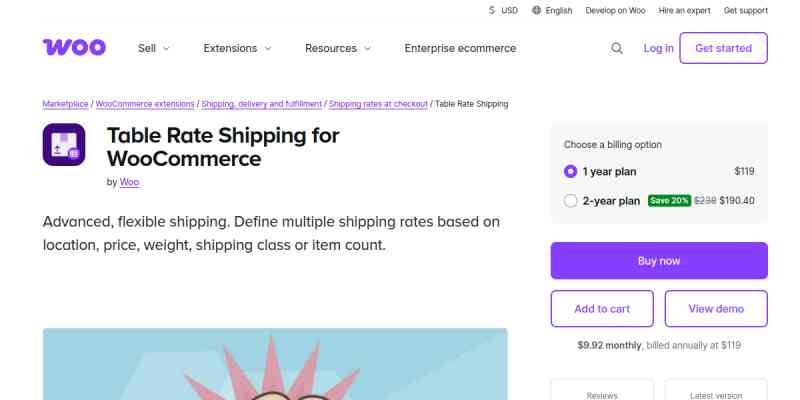This screenshot has height=400, width=800.
Task: Go to Marketplace breadcrumb
Action: point(66,104)
